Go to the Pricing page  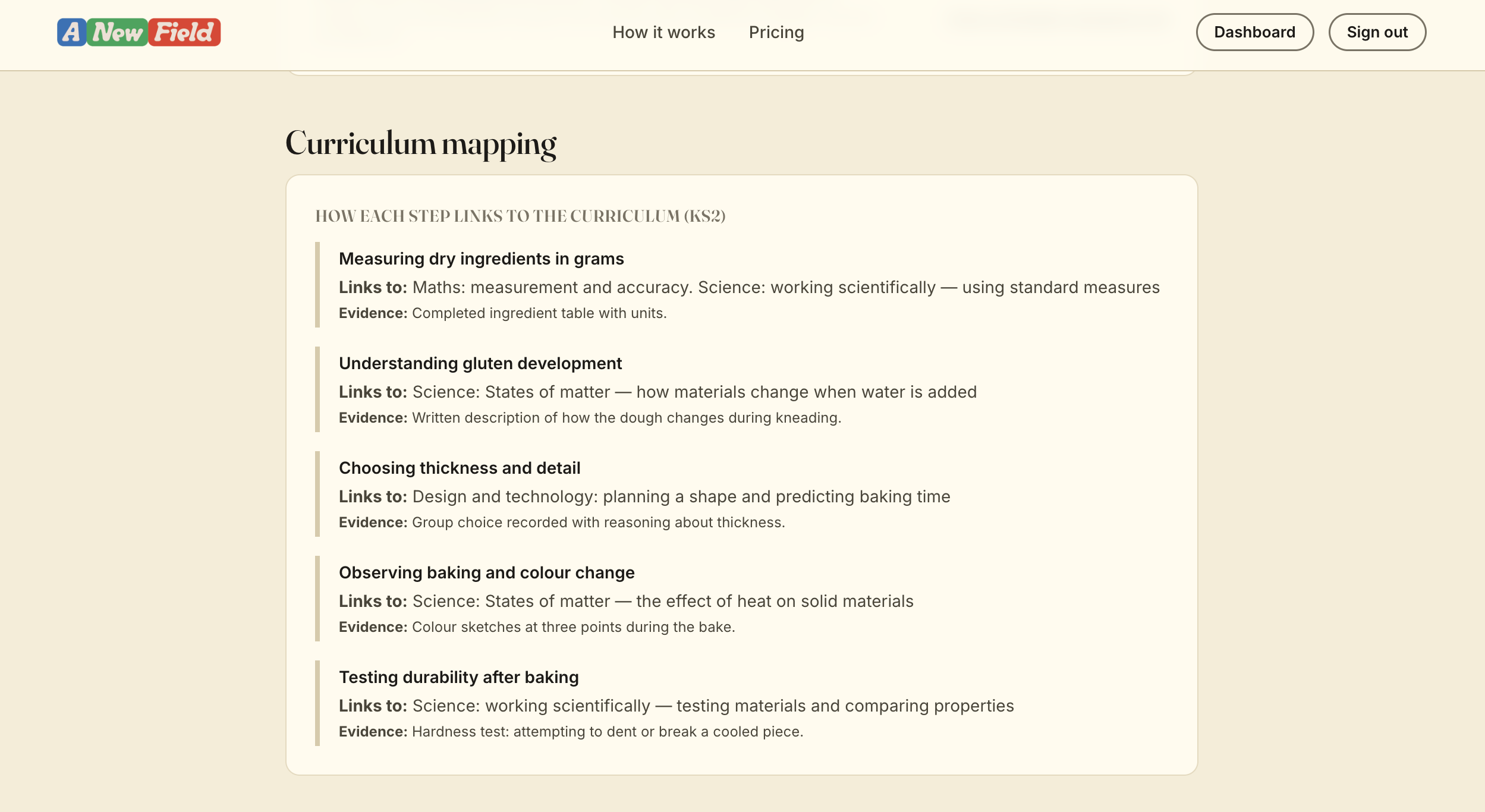point(776,32)
